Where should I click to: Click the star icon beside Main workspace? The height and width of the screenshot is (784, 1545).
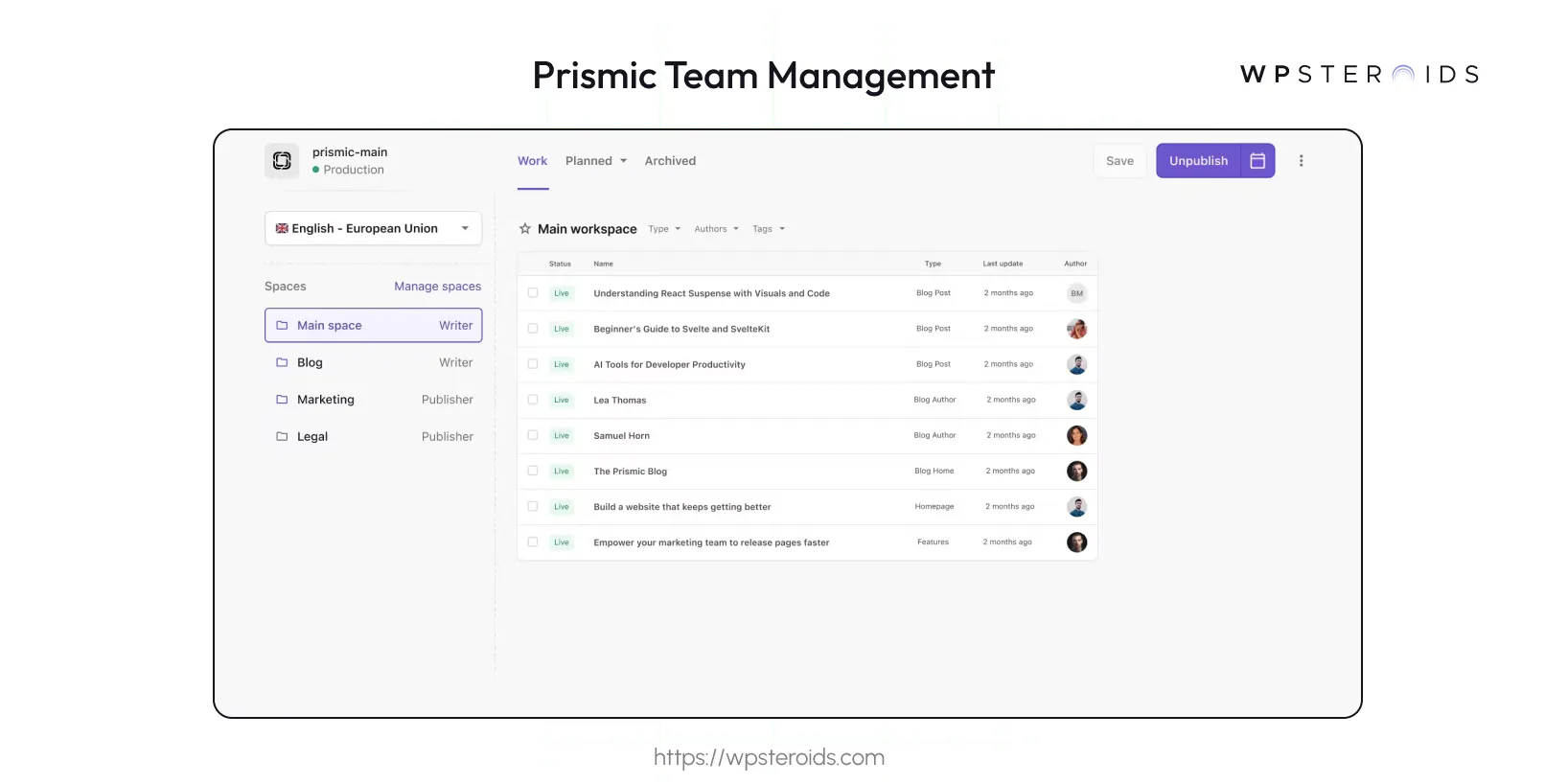(525, 229)
